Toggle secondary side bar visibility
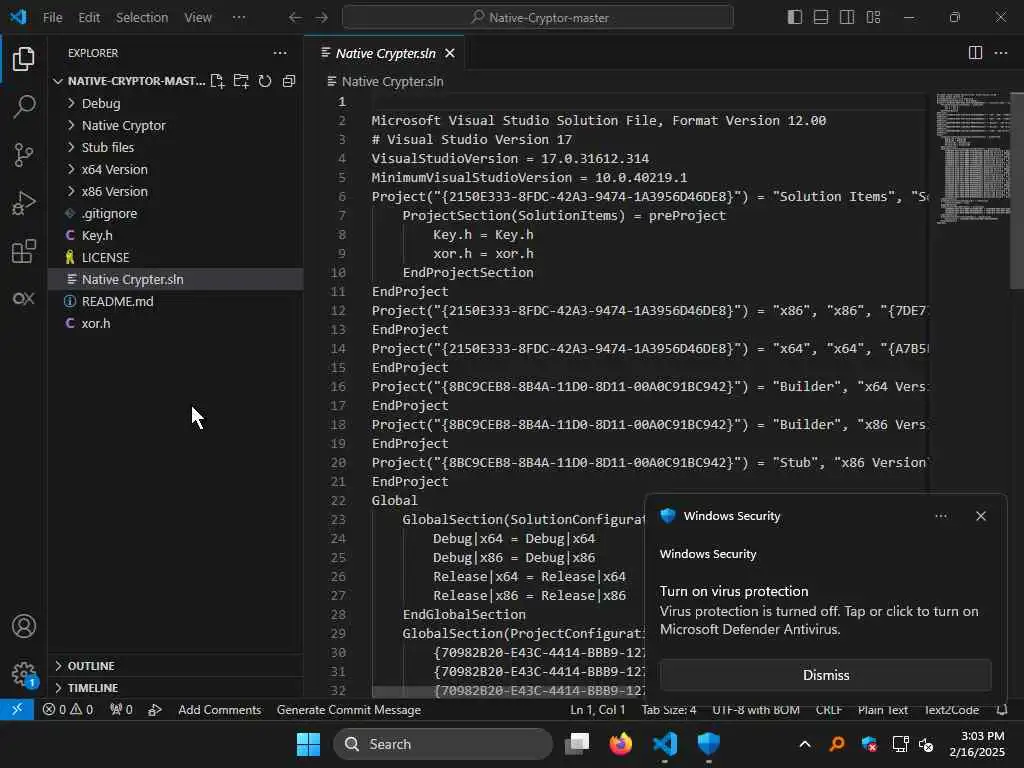1024x768 pixels. click(x=847, y=18)
